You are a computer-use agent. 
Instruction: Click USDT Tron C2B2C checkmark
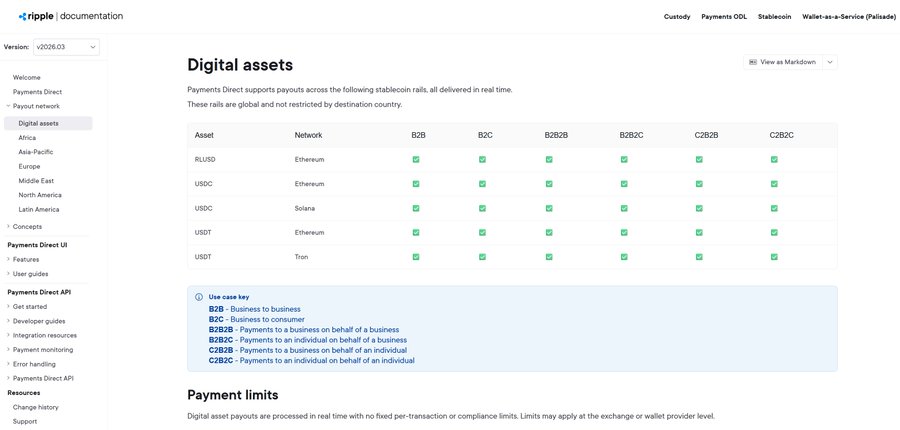[x=774, y=257]
